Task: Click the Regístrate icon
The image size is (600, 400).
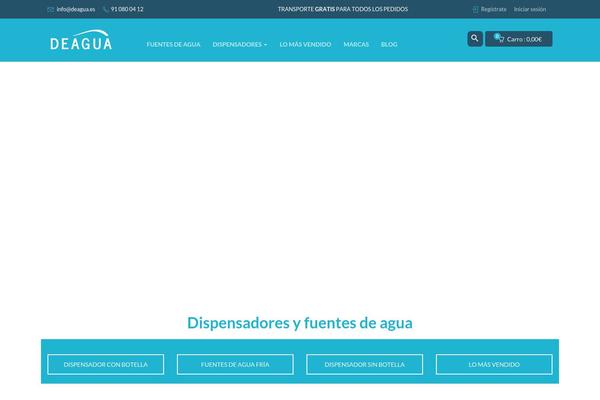Action: 476,10
